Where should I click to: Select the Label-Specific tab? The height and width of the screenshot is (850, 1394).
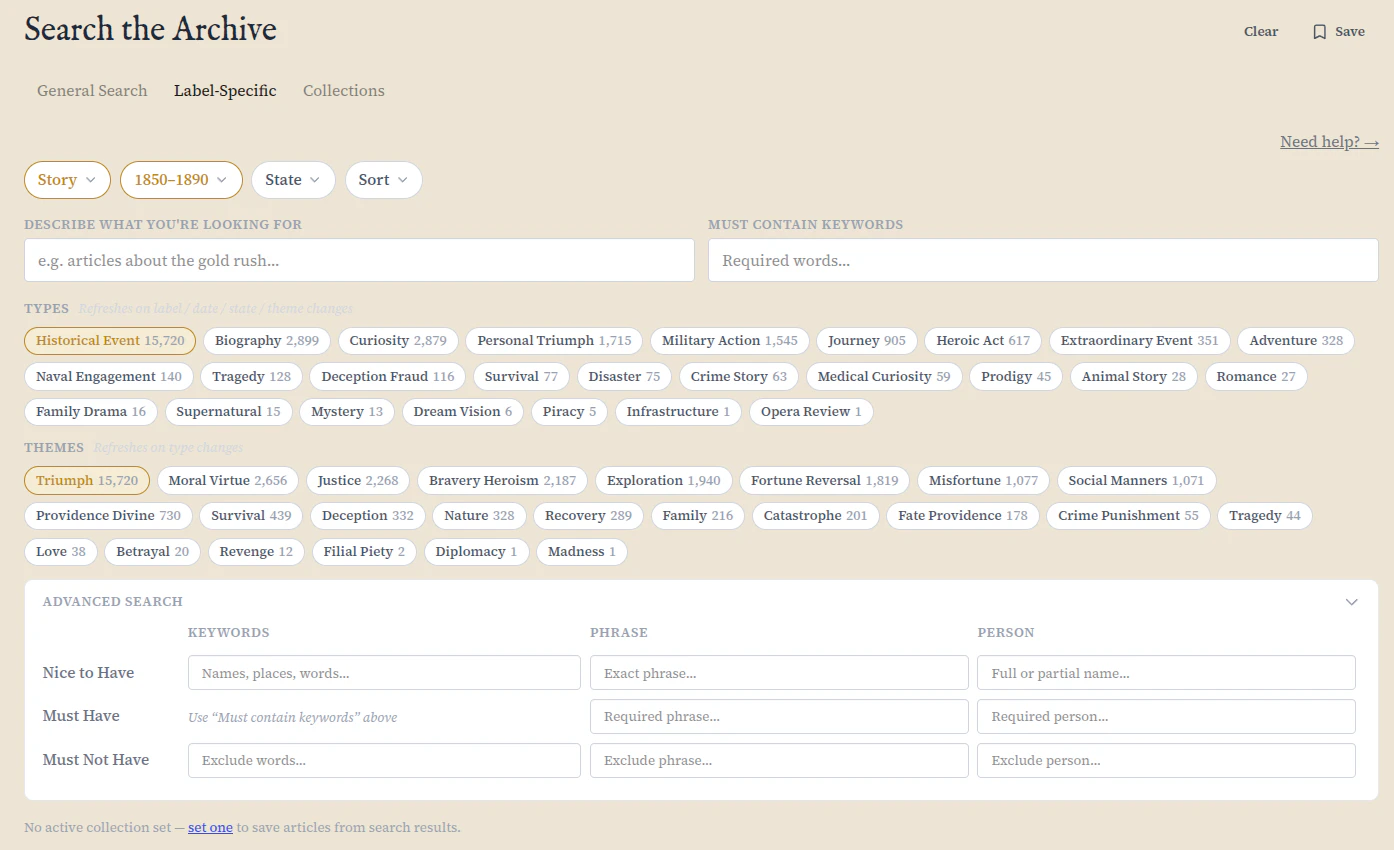tap(225, 90)
